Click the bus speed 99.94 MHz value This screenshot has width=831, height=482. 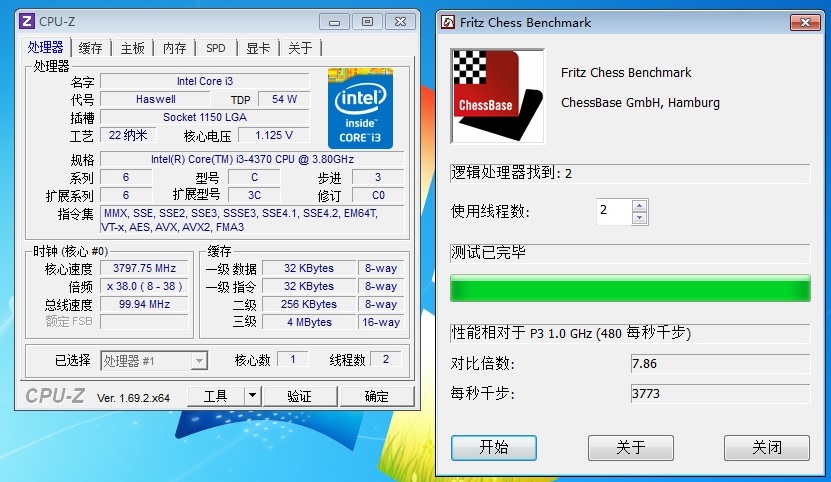[x=144, y=304]
